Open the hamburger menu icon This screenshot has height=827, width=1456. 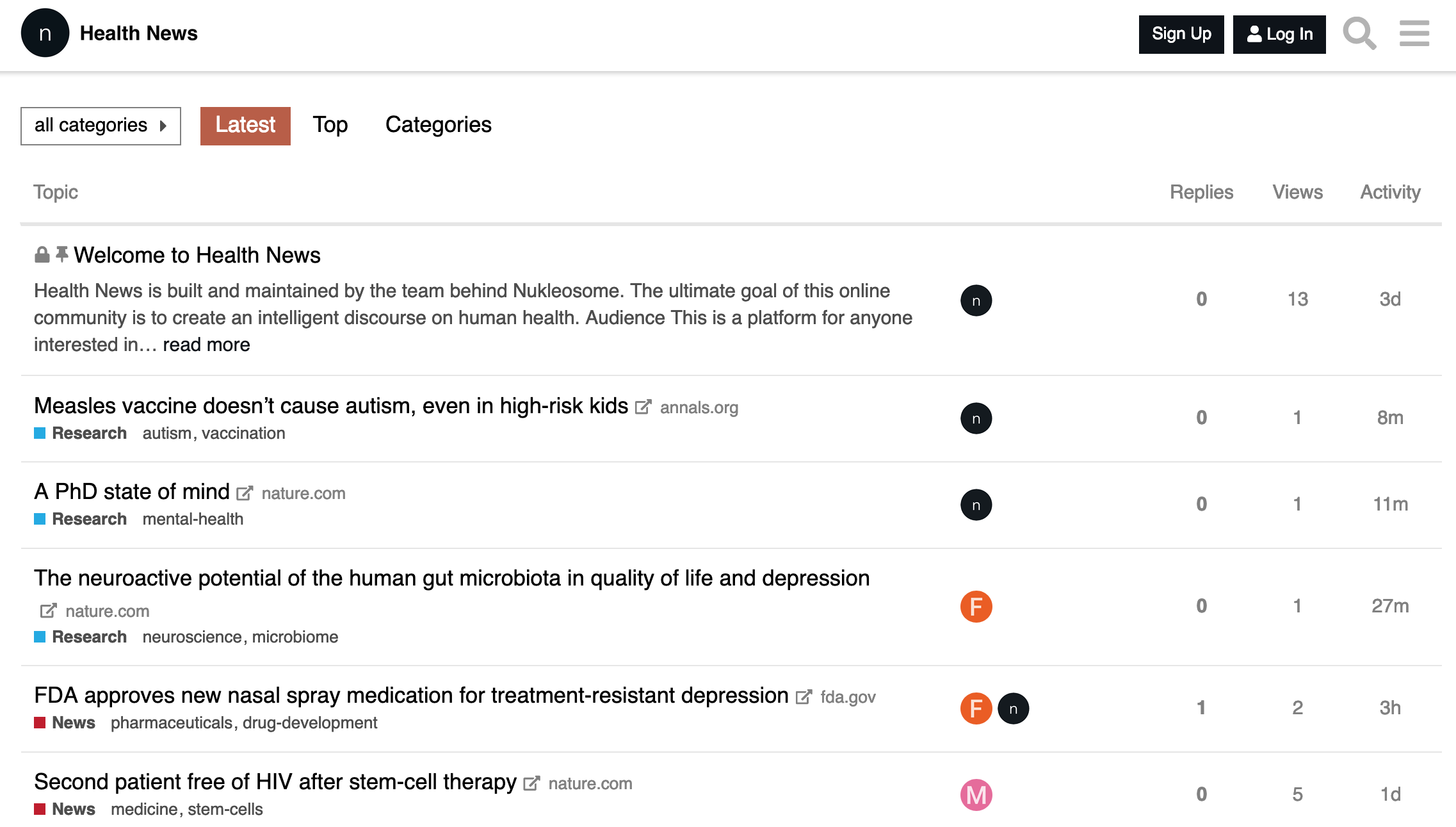click(1414, 34)
